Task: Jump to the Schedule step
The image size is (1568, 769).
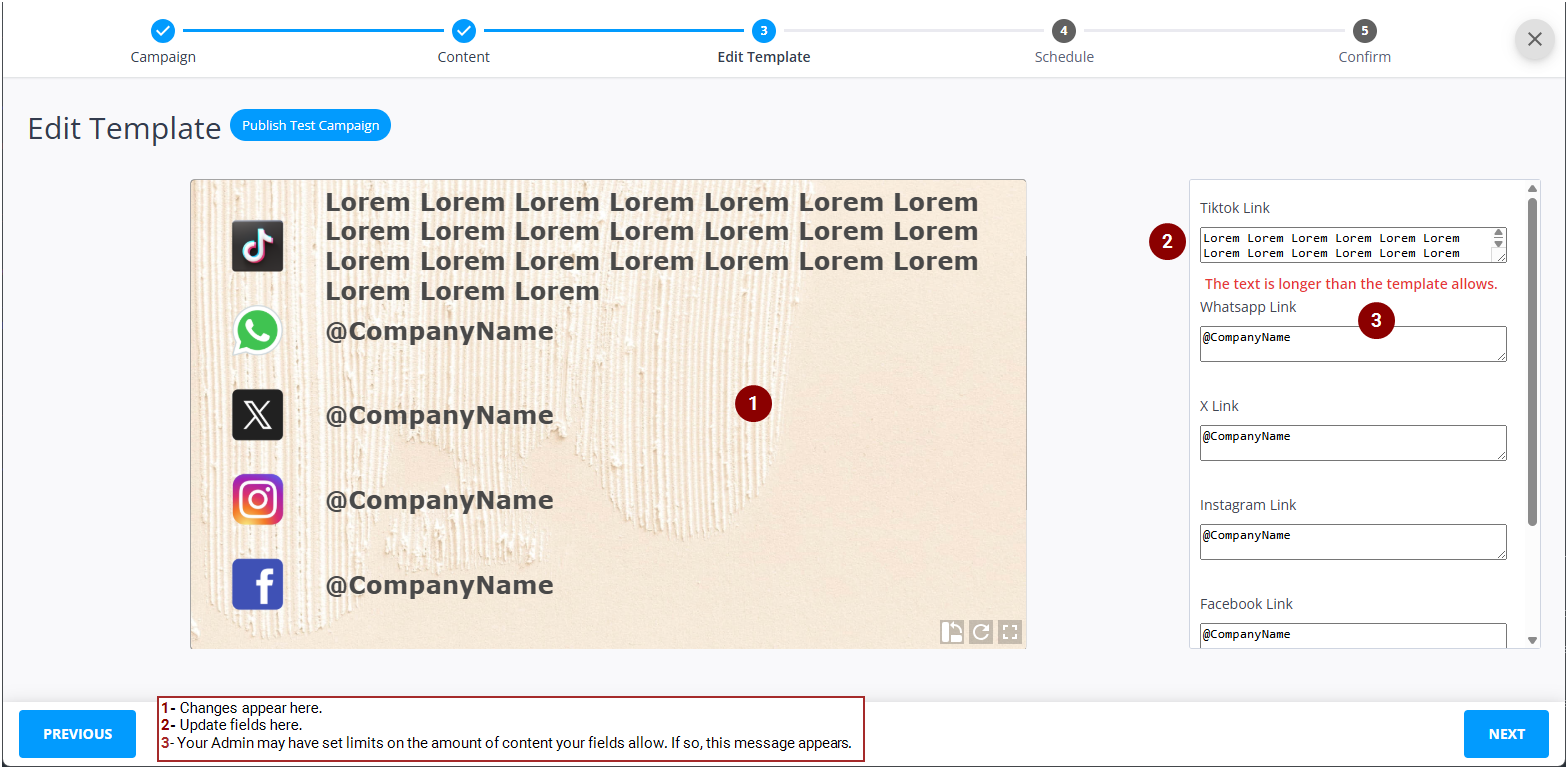Action: 1064,31
